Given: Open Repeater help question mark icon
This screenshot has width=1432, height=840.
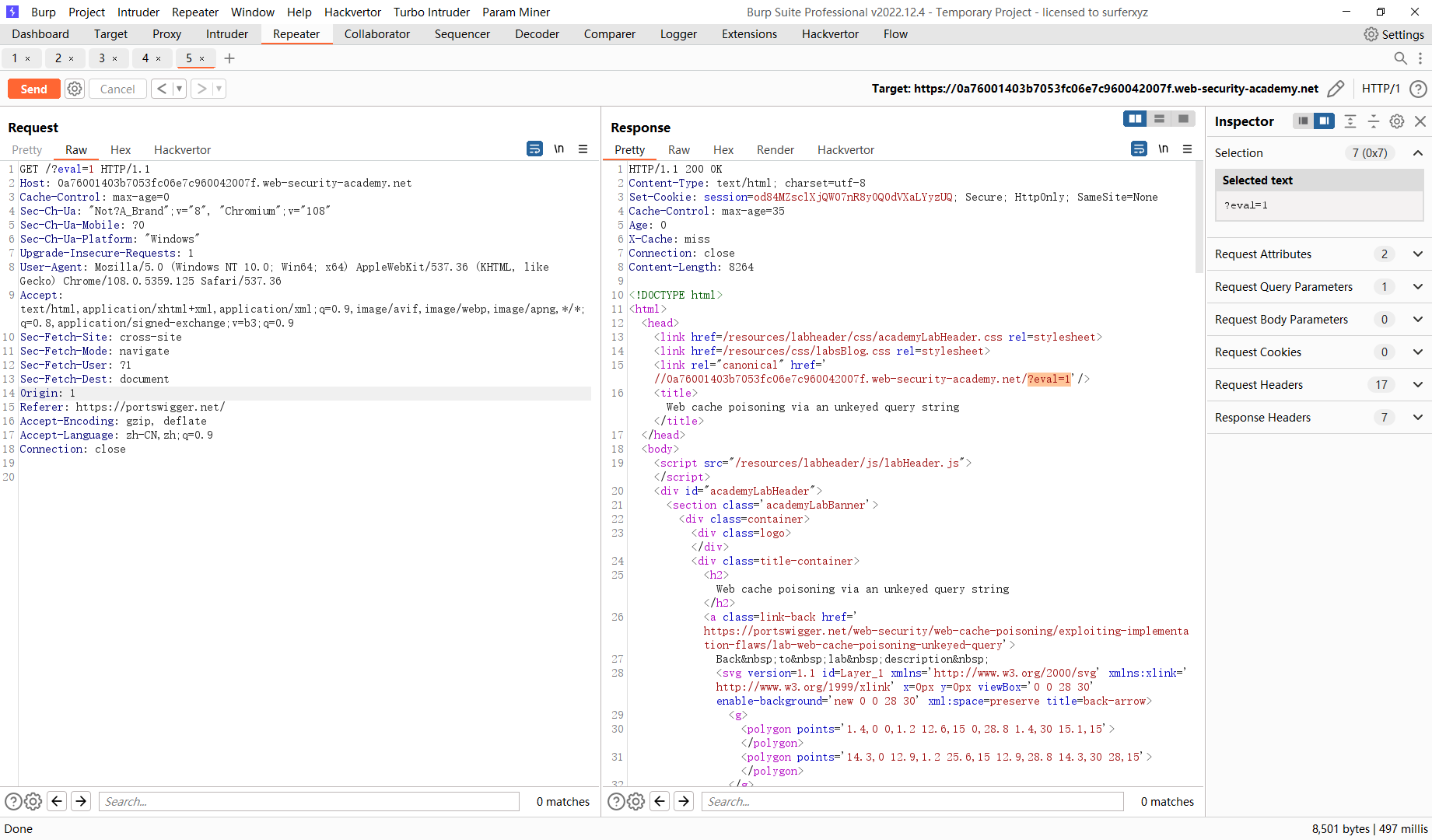Looking at the screenshot, I should pos(1419,89).
